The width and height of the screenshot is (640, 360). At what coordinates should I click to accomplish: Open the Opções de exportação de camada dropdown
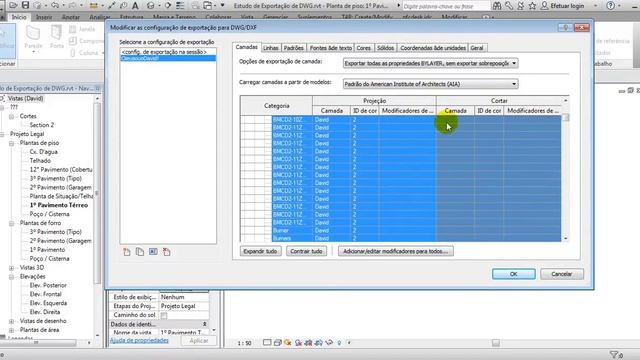coord(431,63)
